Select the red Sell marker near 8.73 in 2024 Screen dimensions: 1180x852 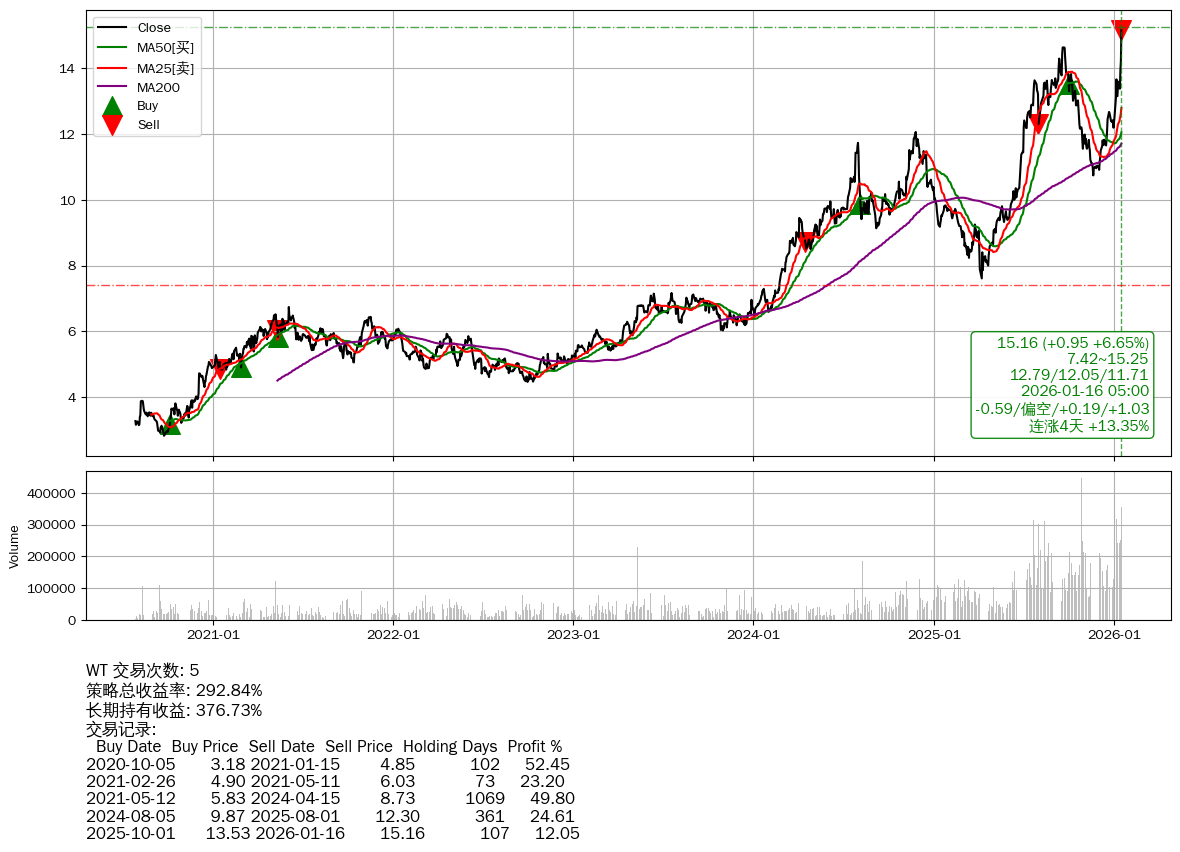tap(806, 241)
